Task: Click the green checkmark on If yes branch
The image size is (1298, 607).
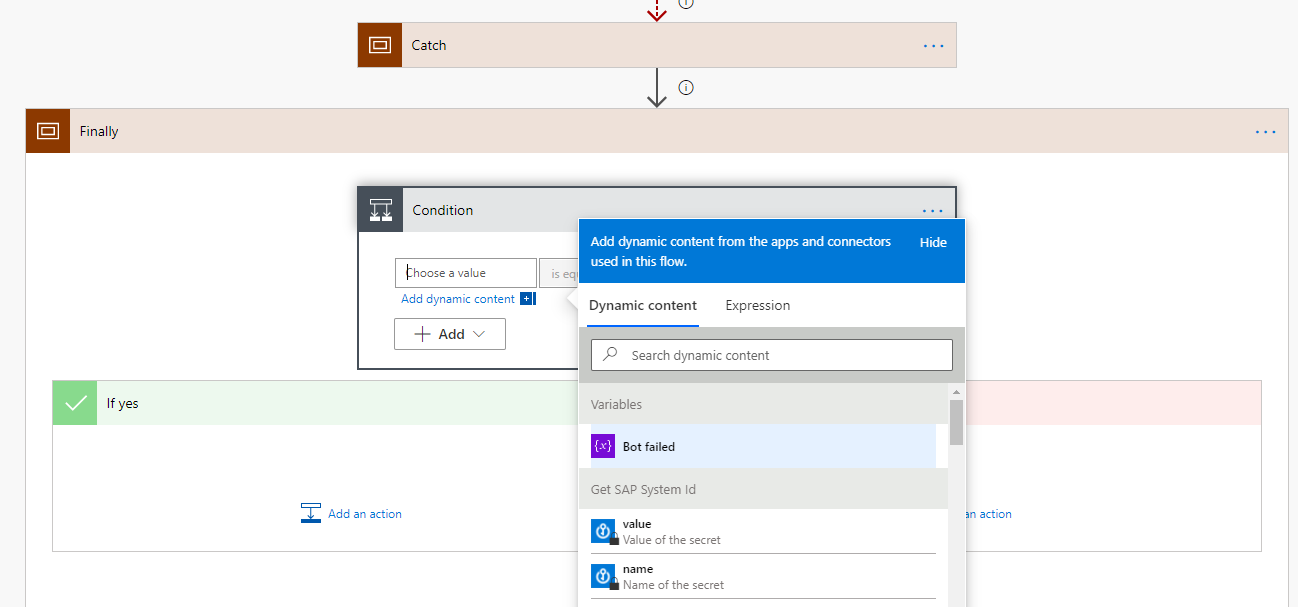Action: tap(74, 403)
